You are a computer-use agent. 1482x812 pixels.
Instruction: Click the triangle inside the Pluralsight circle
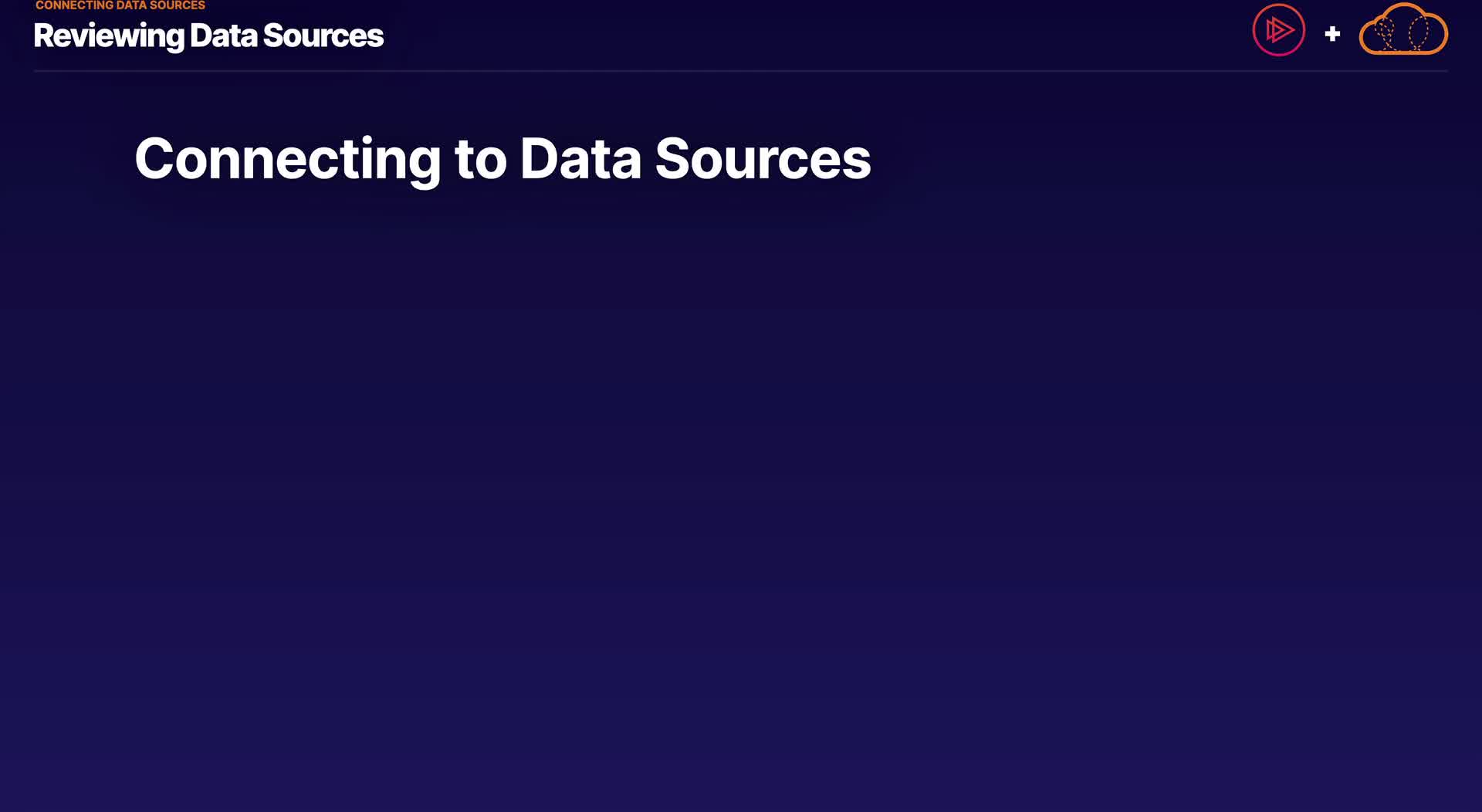click(1280, 31)
